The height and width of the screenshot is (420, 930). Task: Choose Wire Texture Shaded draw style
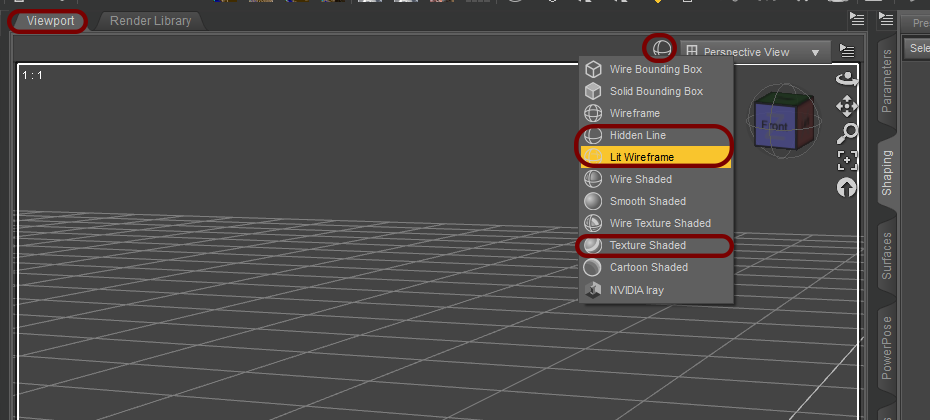[656, 223]
